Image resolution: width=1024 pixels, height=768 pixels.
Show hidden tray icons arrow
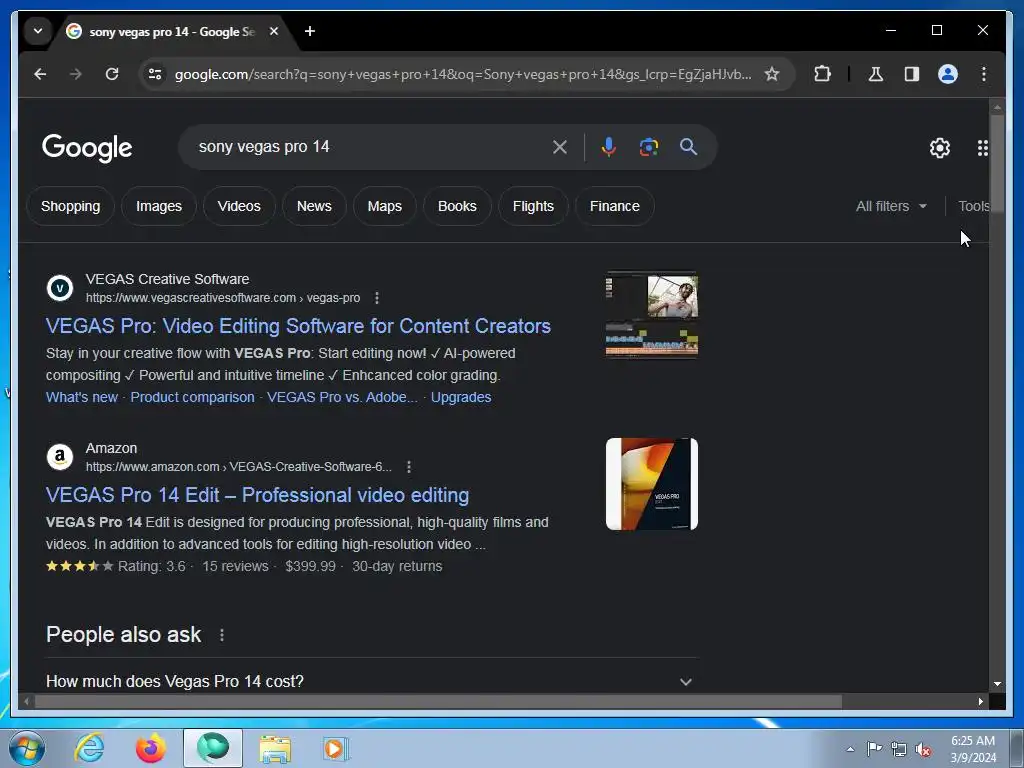(x=850, y=749)
